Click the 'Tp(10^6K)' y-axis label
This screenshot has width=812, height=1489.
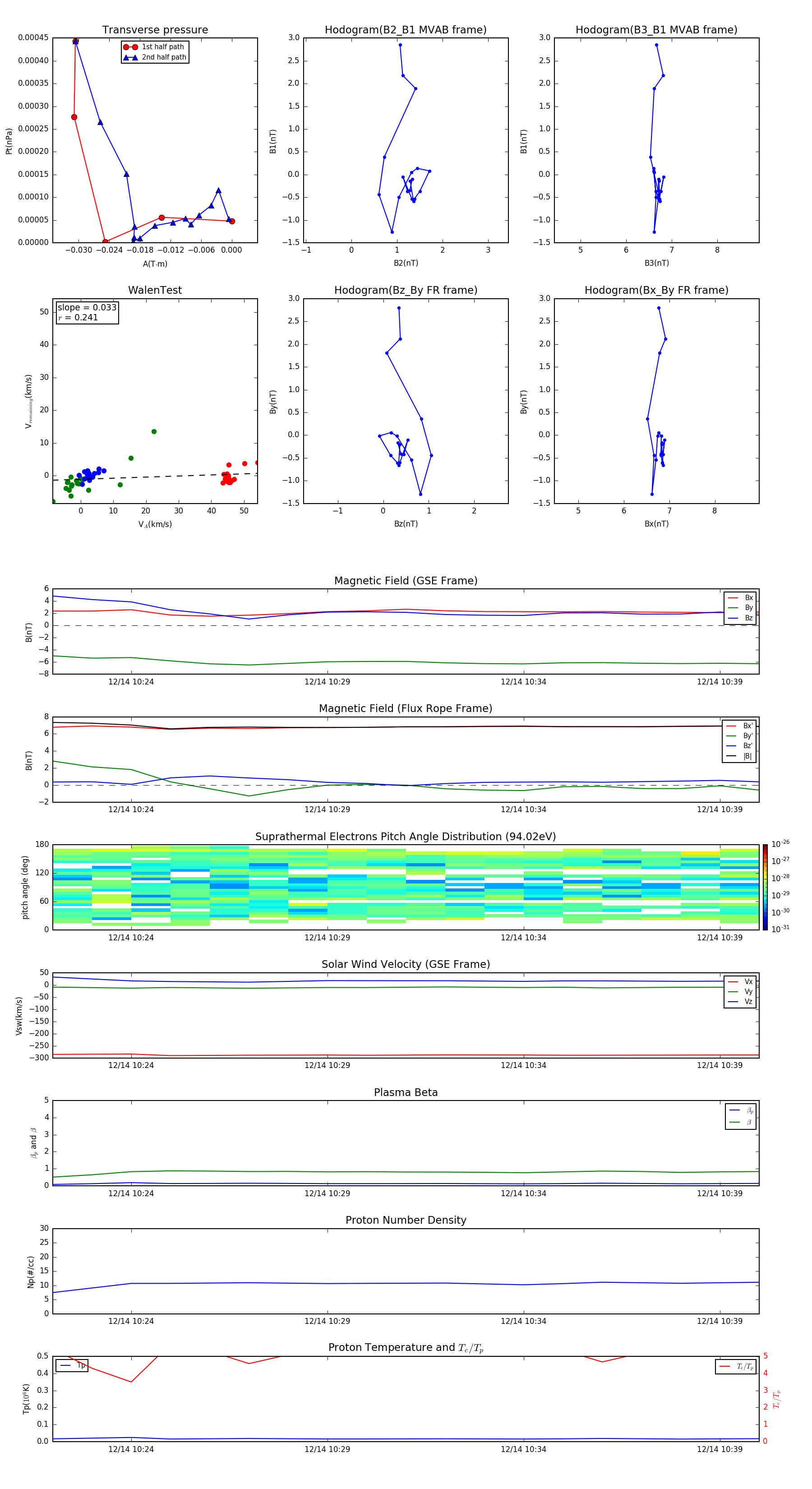coord(26,1399)
